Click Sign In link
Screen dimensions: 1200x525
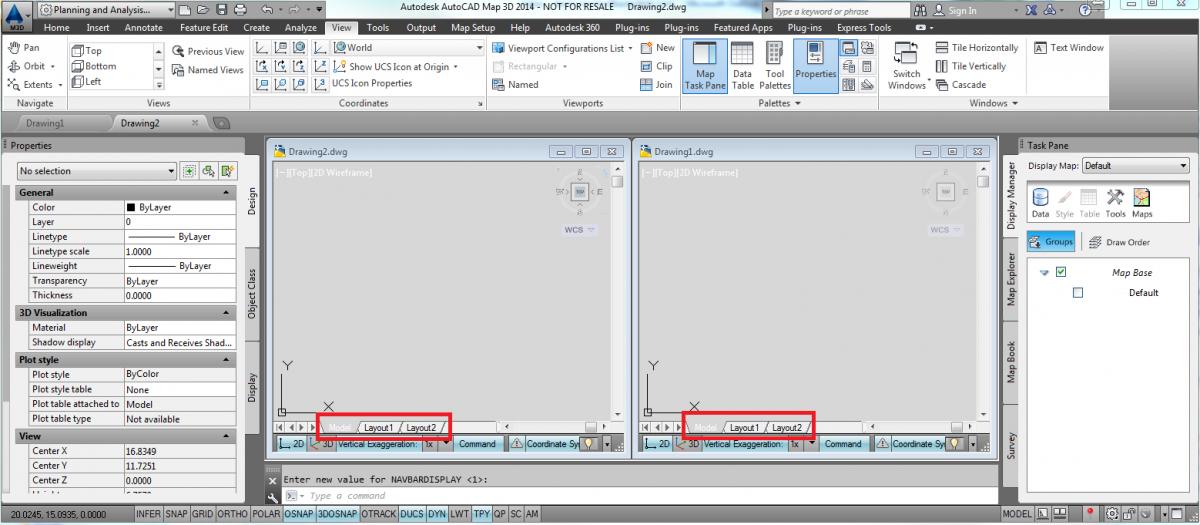[954, 10]
